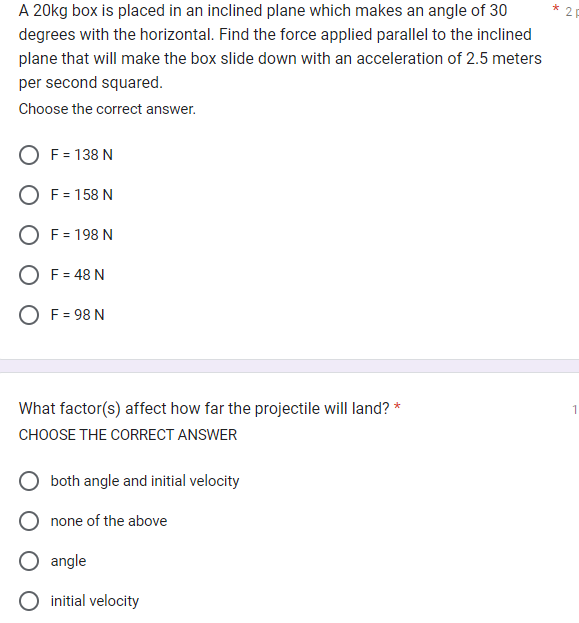
Task: Click the angle answer label text
Action: 68,561
